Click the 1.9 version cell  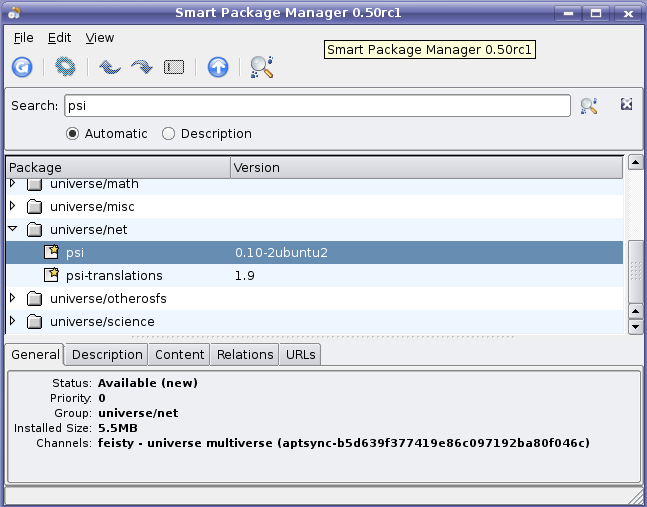coord(245,276)
